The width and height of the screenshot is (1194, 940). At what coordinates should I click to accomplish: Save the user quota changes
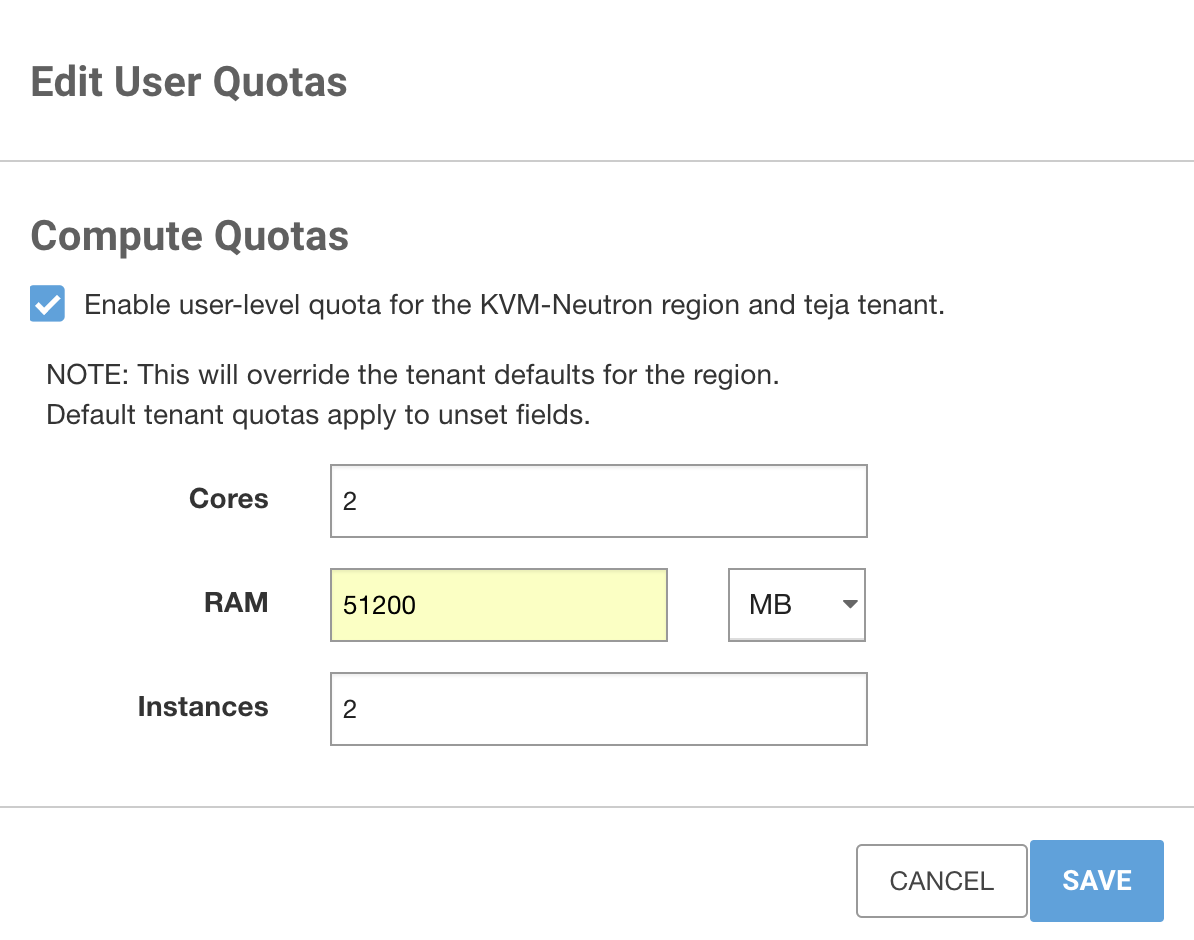pyautogui.click(x=1096, y=880)
